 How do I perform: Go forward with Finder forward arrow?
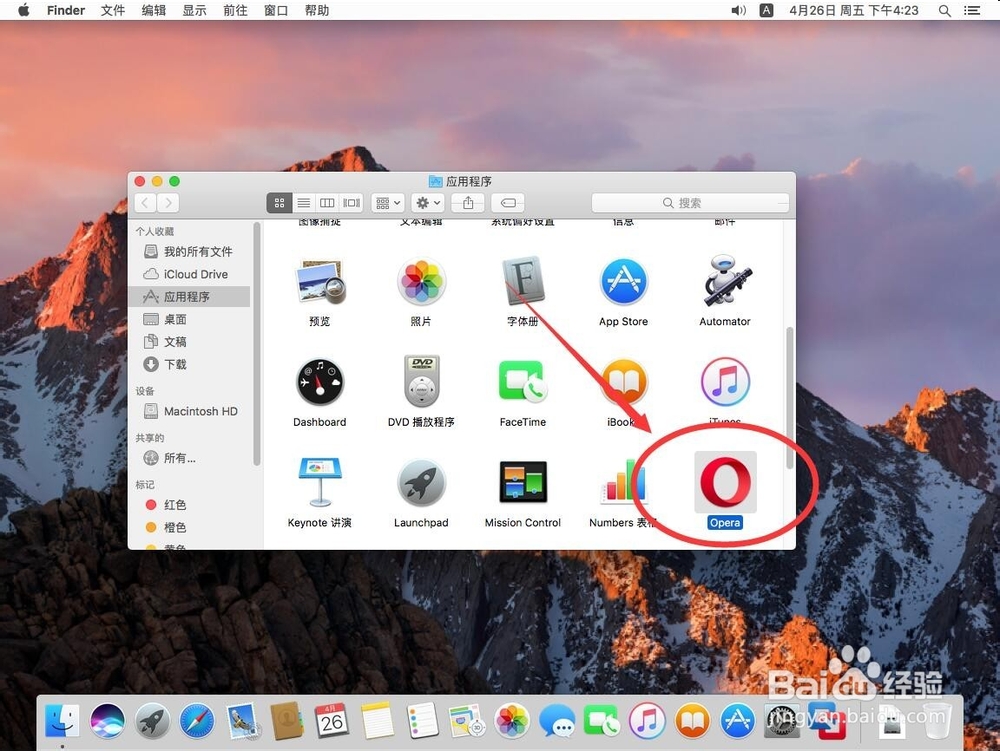coord(168,203)
